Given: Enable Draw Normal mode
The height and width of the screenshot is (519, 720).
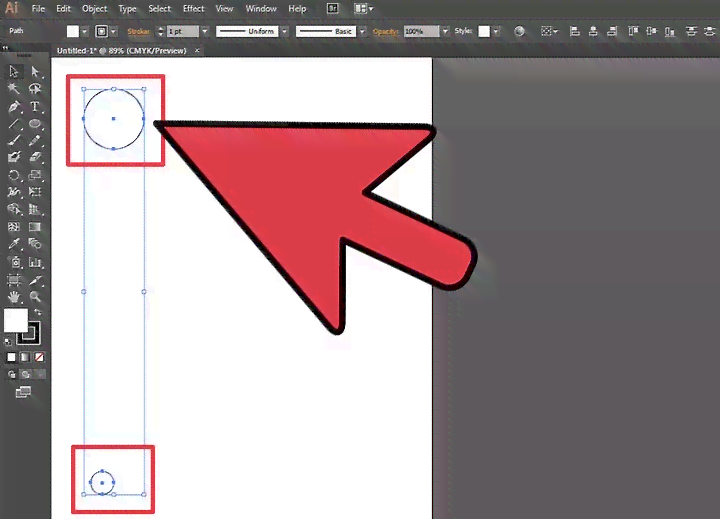Looking at the screenshot, I should (x=11, y=374).
